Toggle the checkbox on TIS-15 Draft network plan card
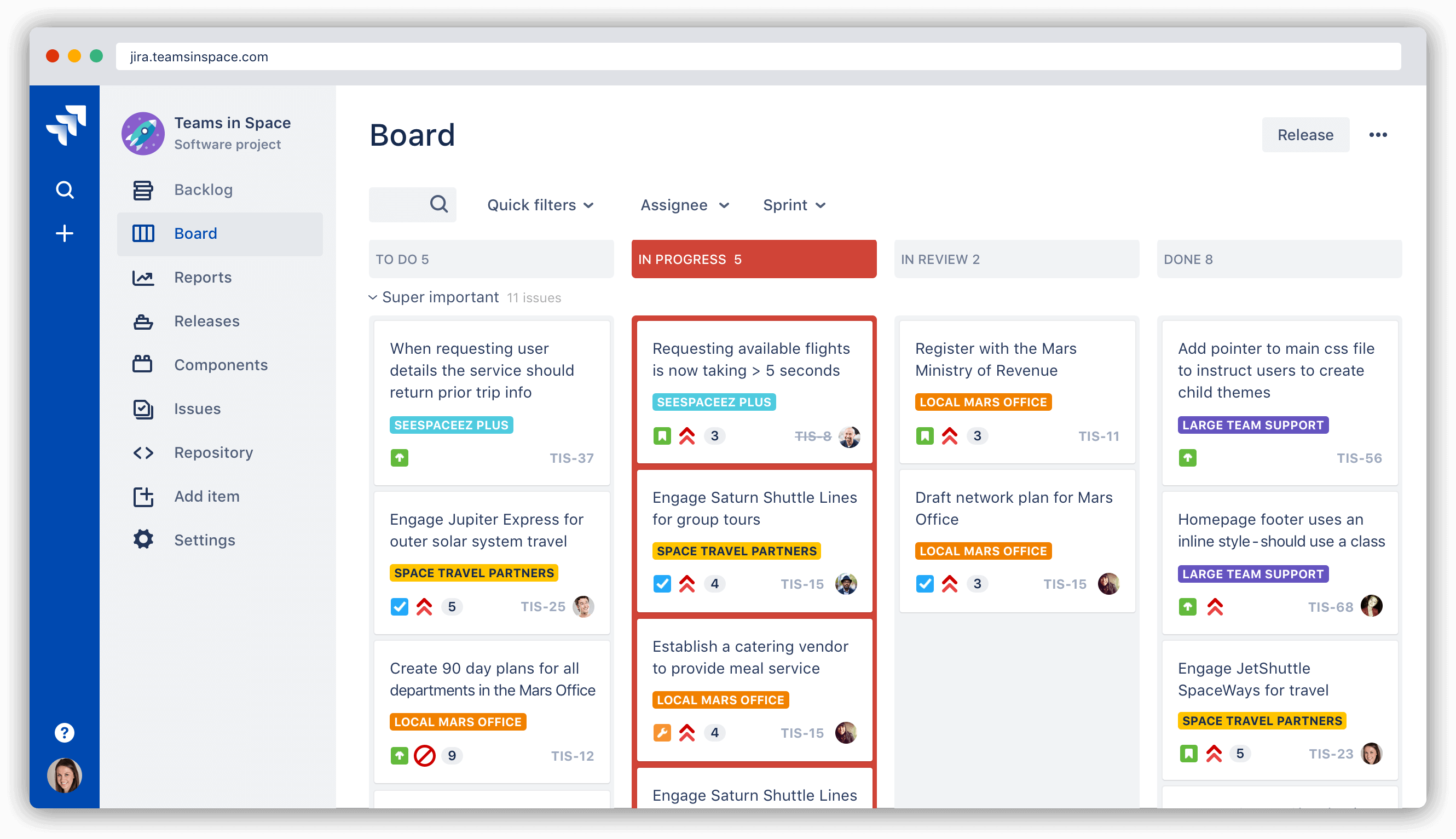Screen dimensions: 1456x839 pyautogui.click(x=924, y=583)
